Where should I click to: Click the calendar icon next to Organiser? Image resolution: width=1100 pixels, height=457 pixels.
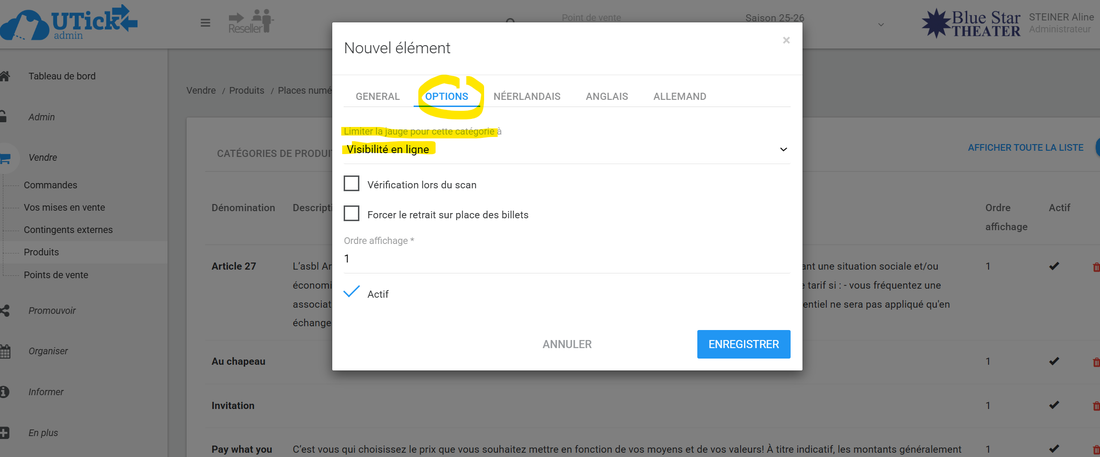click(6, 351)
